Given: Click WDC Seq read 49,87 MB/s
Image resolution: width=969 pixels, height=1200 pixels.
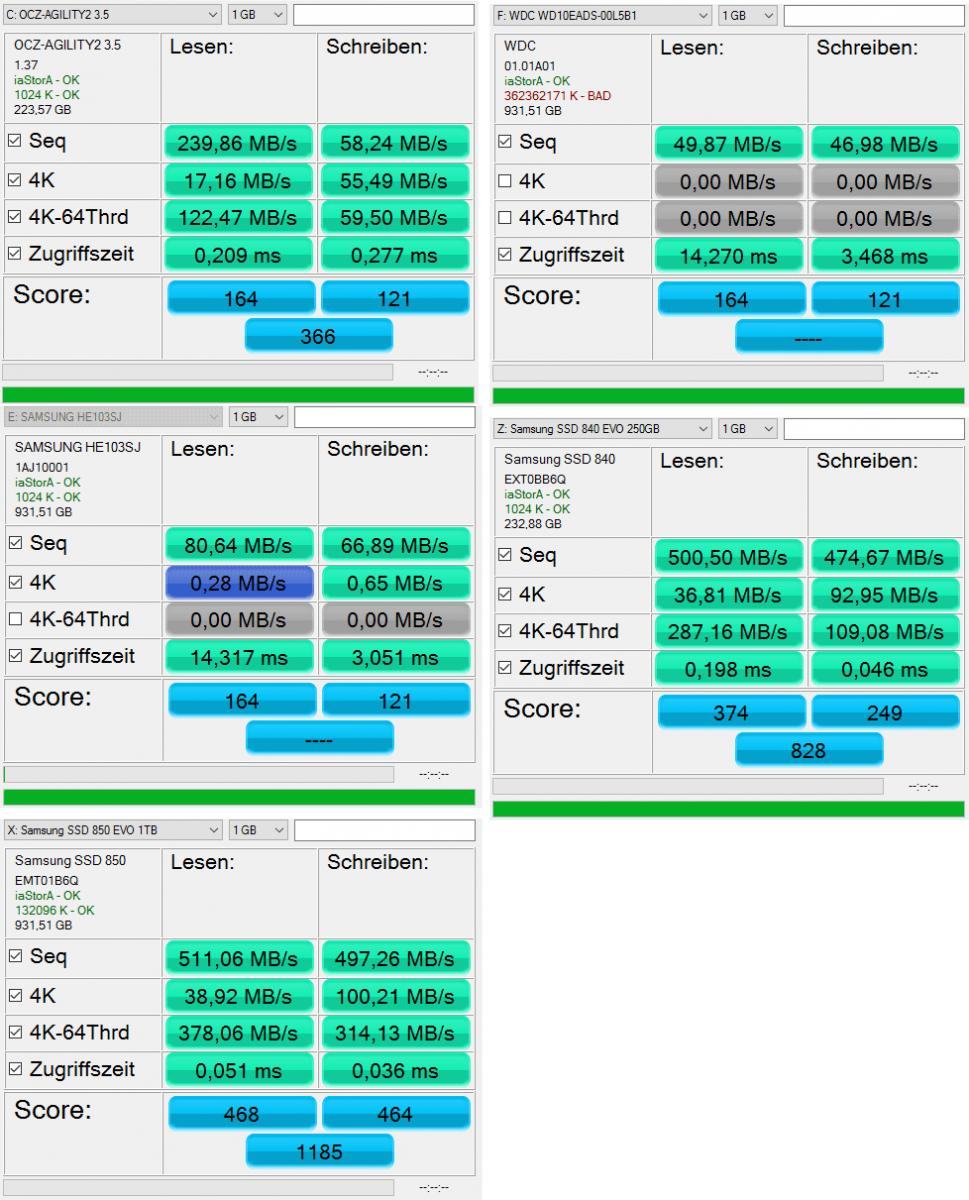Looking at the screenshot, I should coord(728,145).
